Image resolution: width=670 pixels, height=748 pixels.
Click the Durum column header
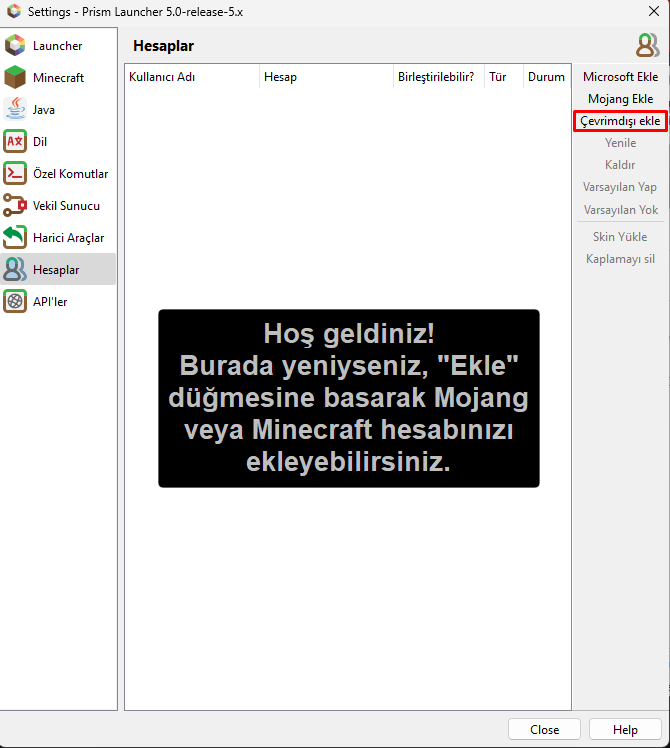547,77
